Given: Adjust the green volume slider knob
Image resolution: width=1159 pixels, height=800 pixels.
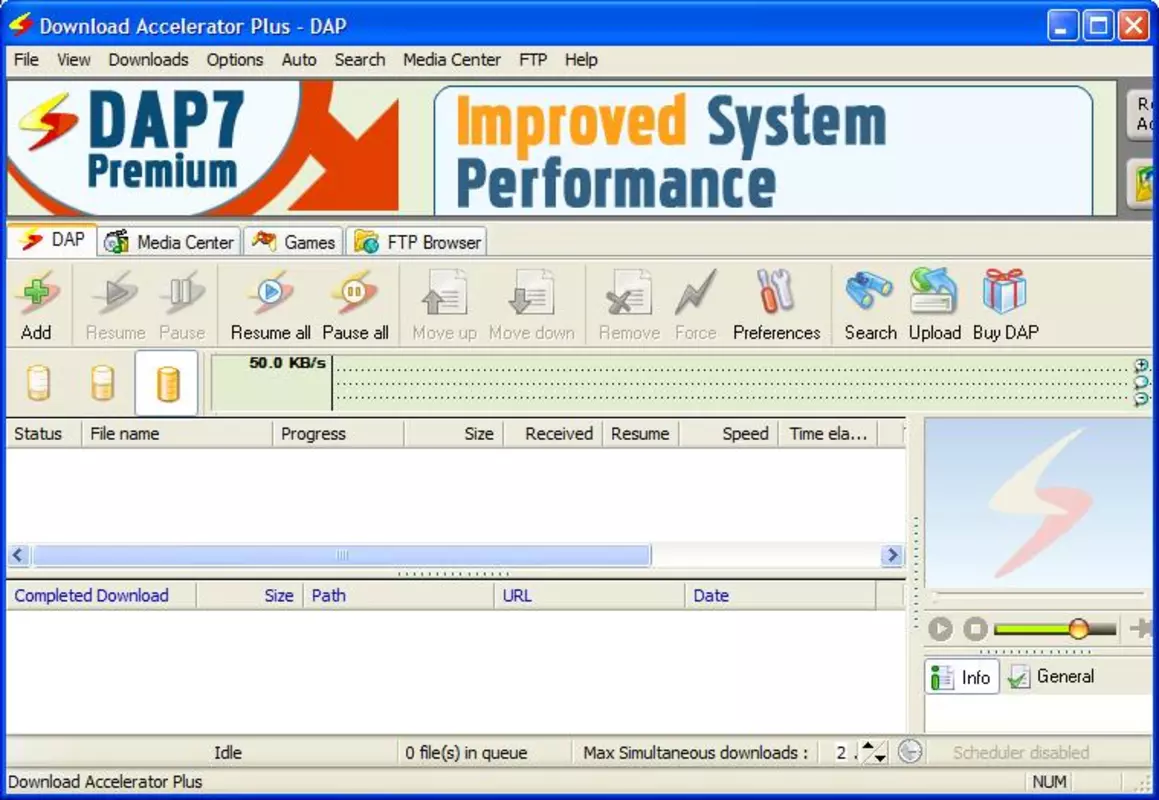Looking at the screenshot, I should pyautogui.click(x=1078, y=629).
